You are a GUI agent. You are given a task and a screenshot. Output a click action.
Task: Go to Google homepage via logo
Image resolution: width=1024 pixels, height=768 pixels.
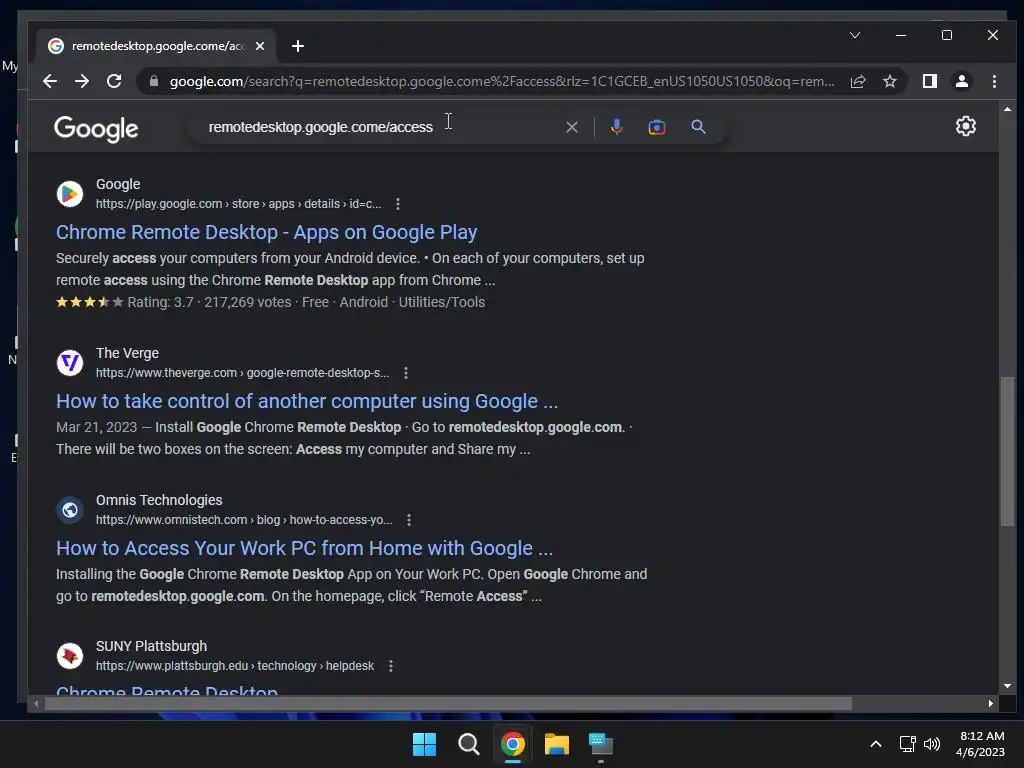tap(96, 129)
